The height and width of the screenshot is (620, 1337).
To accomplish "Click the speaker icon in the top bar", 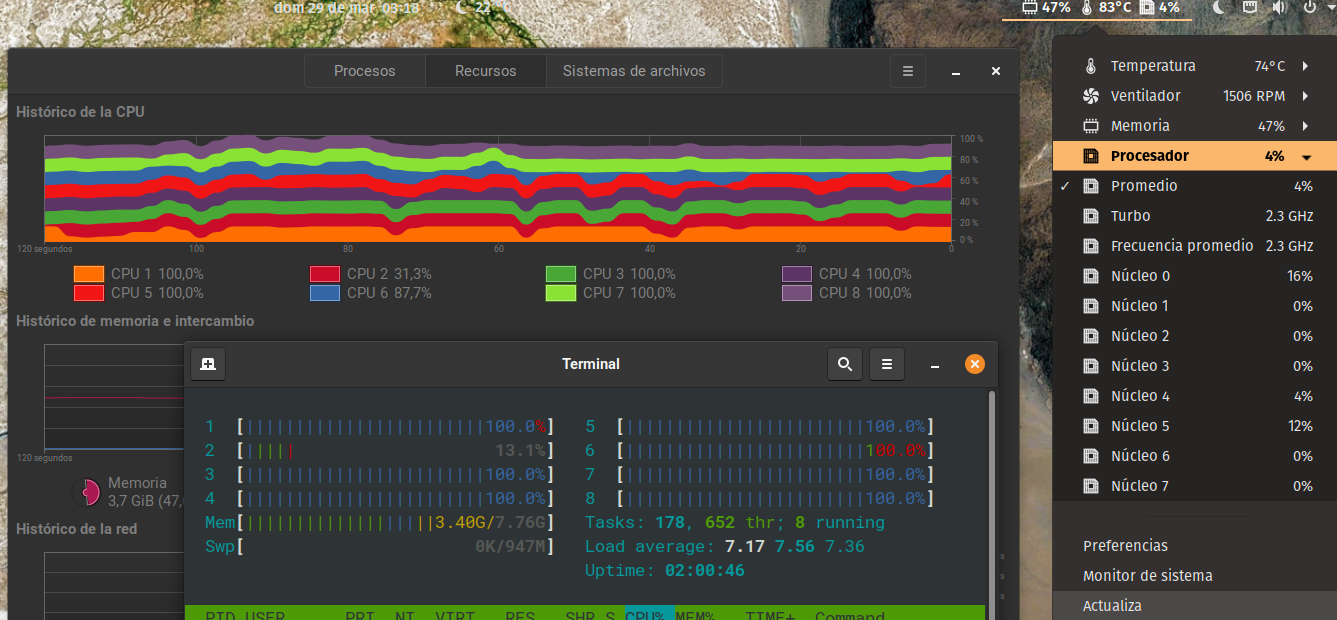I will coord(1278,9).
